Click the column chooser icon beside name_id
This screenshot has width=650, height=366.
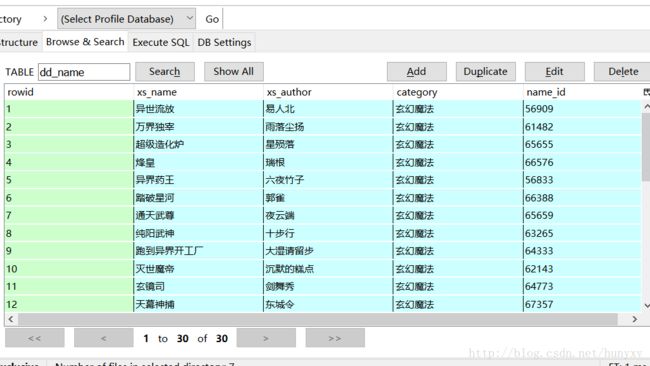pos(646,92)
